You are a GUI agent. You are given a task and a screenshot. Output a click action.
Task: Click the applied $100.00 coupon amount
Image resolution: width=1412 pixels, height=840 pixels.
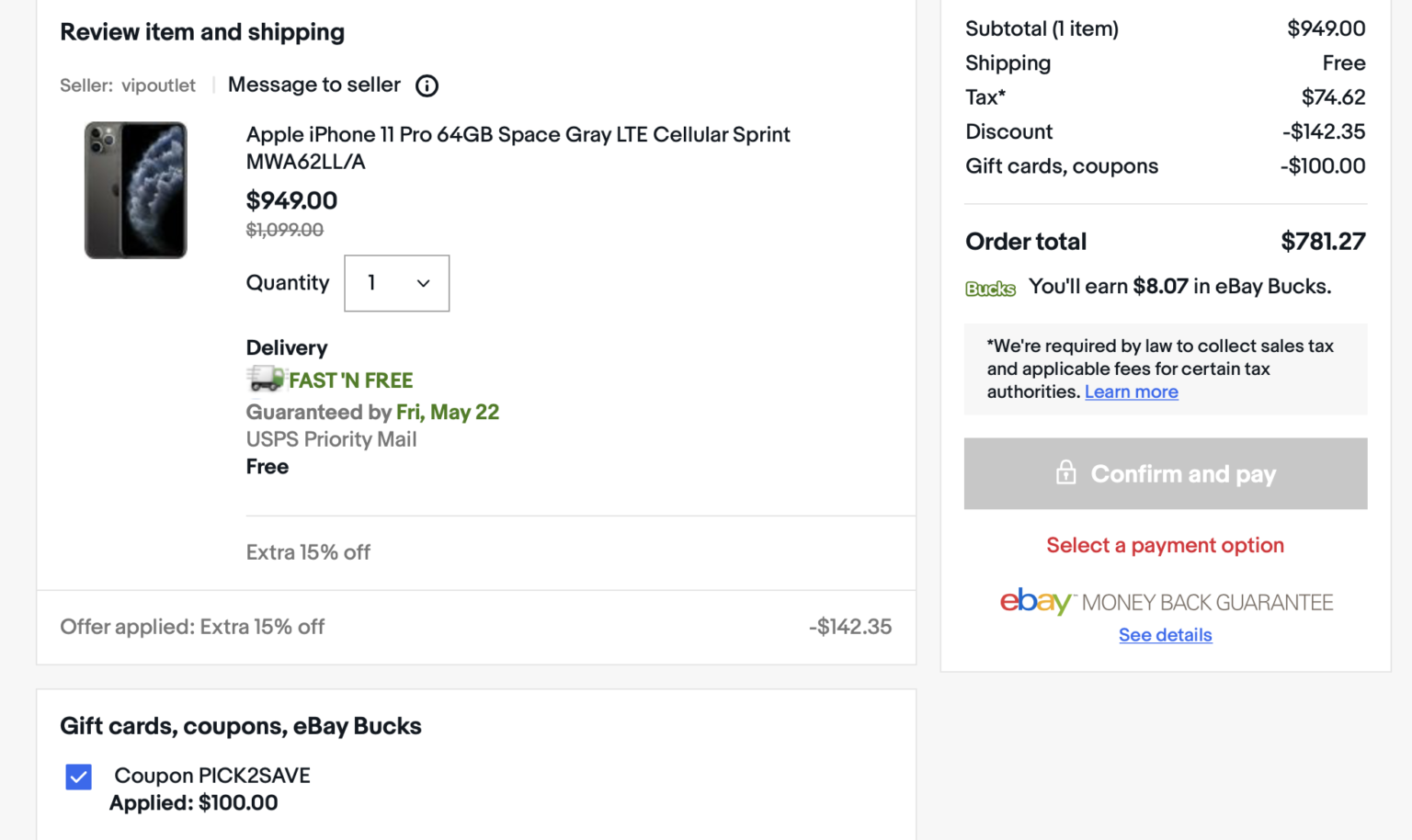tap(238, 802)
